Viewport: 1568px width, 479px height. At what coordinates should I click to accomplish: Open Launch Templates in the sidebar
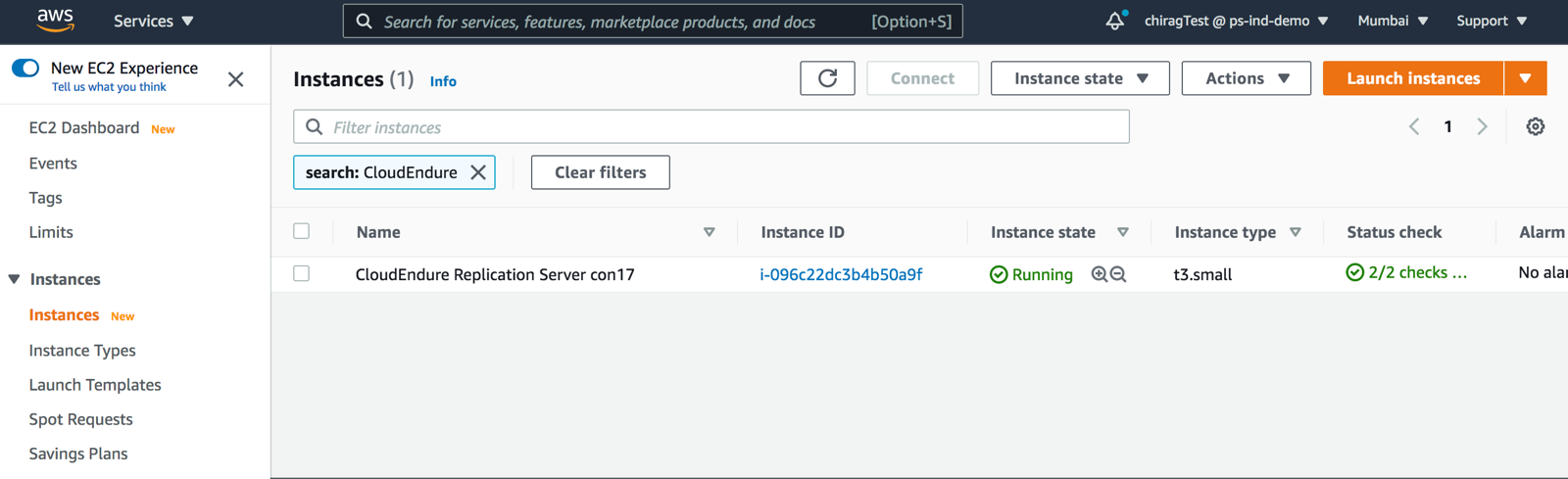95,385
